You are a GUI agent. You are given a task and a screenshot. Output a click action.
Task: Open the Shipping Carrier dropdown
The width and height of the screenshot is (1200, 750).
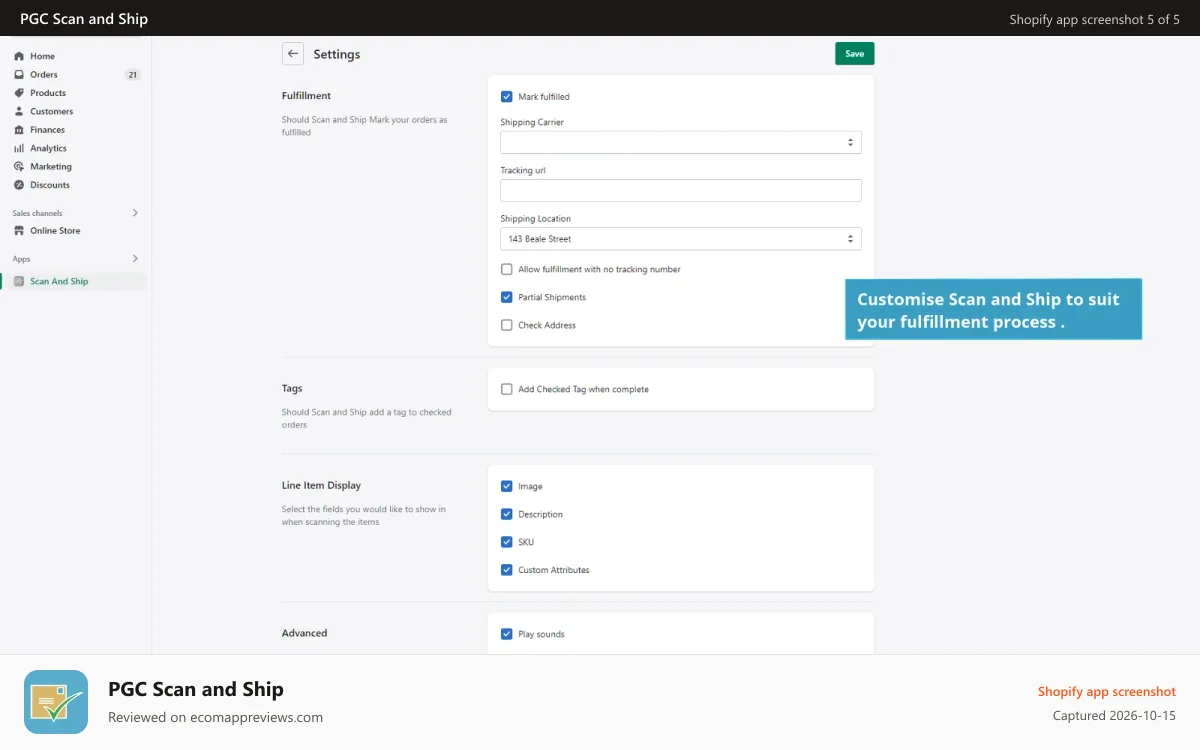pyautogui.click(x=681, y=143)
